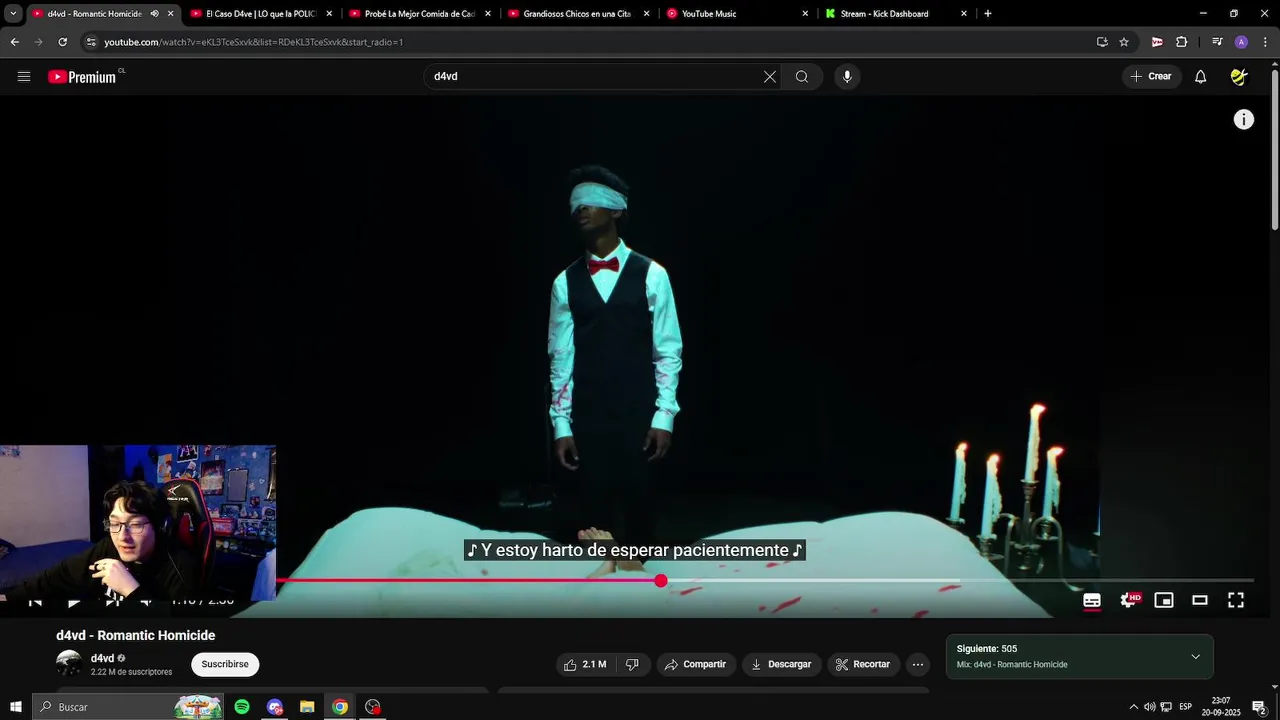Mute the video player volume
Image resolution: width=1280 pixels, height=720 pixels.
[146, 601]
